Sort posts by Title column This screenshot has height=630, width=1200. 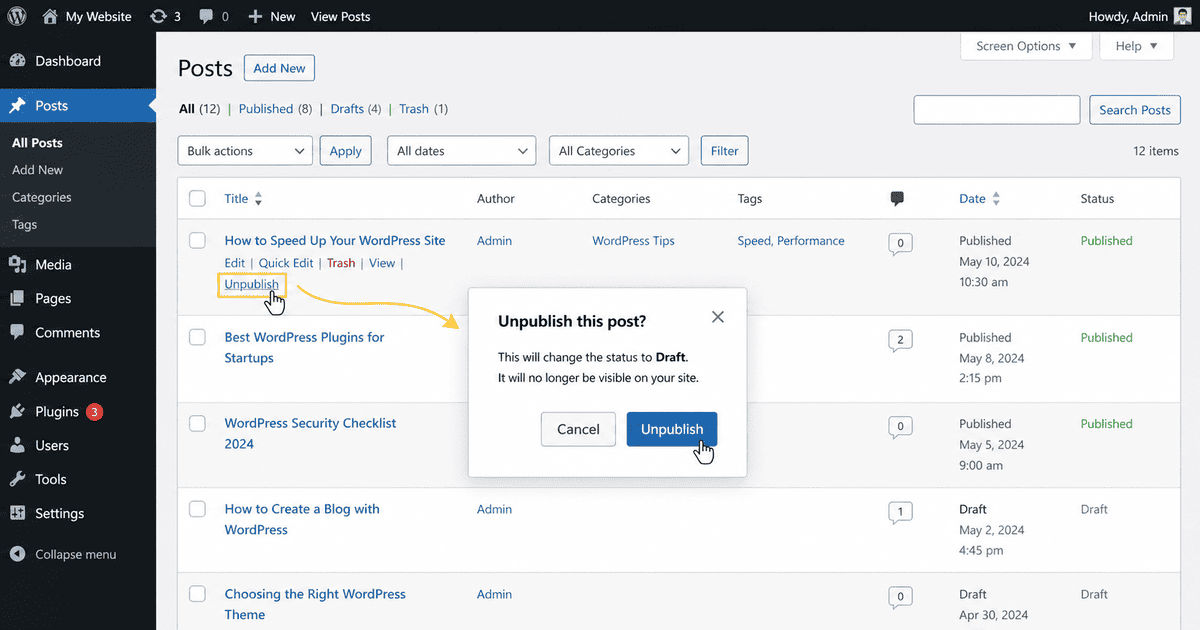pos(243,199)
